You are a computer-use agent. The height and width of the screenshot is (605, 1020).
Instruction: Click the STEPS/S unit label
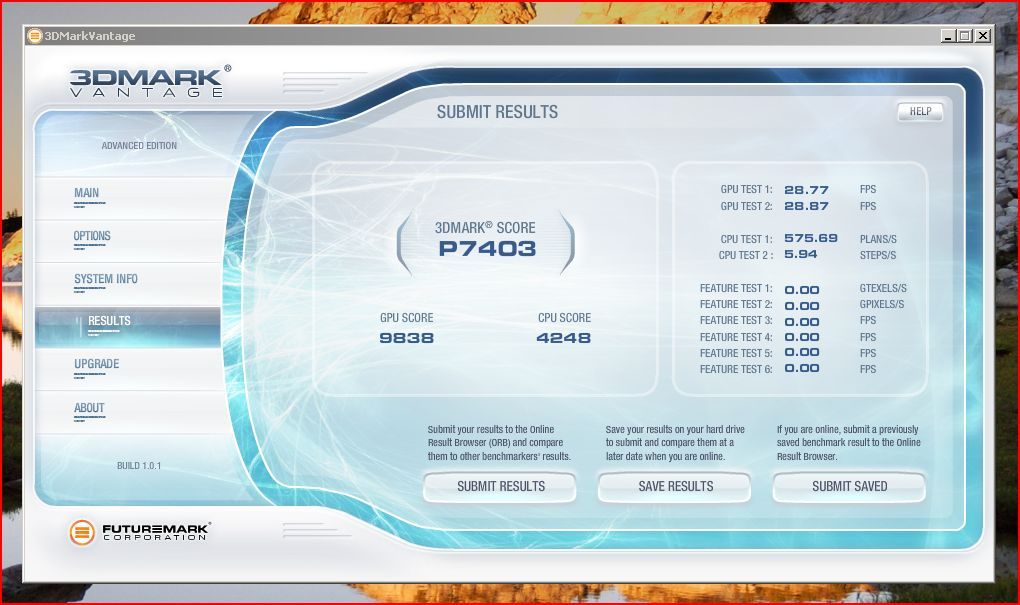tap(878, 256)
